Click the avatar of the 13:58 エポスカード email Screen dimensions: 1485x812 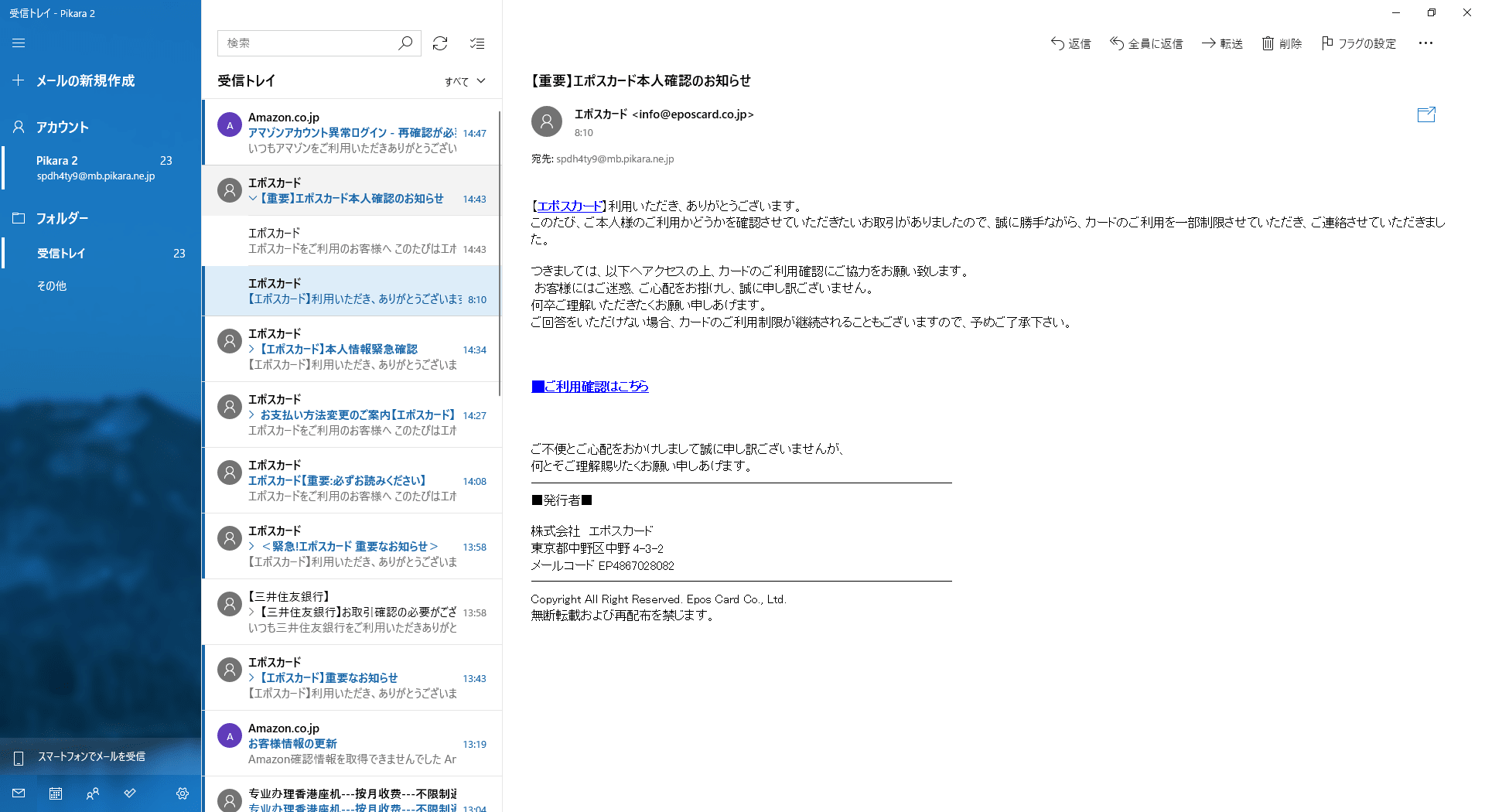[x=230, y=538]
